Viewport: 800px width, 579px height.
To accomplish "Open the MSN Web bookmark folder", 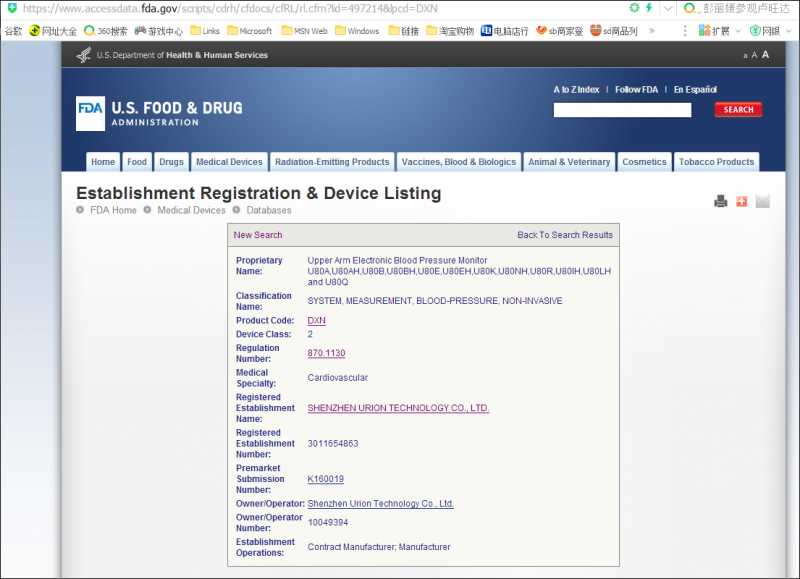I will pos(304,31).
